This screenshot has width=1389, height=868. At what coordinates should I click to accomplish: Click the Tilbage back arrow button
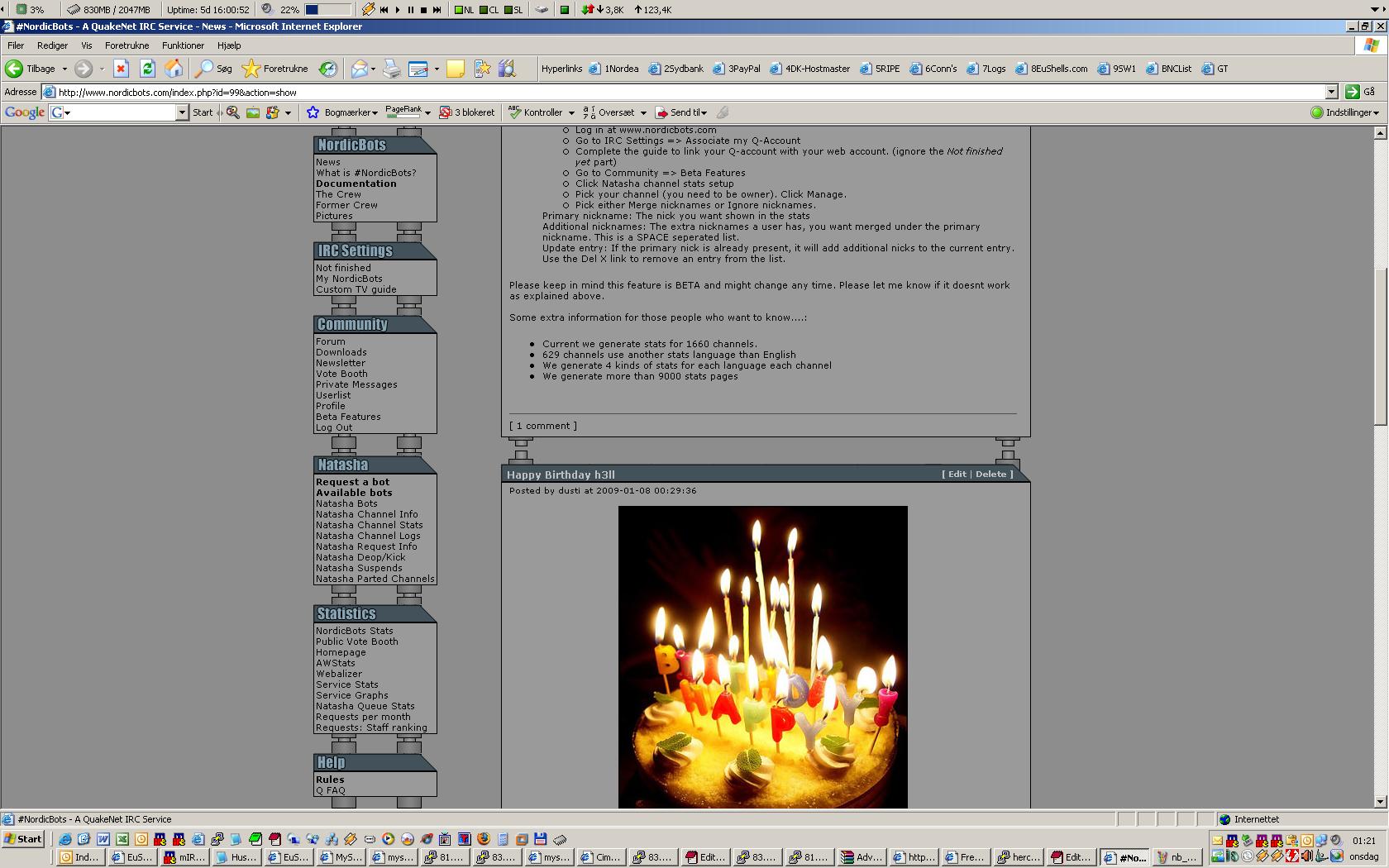[x=15, y=69]
